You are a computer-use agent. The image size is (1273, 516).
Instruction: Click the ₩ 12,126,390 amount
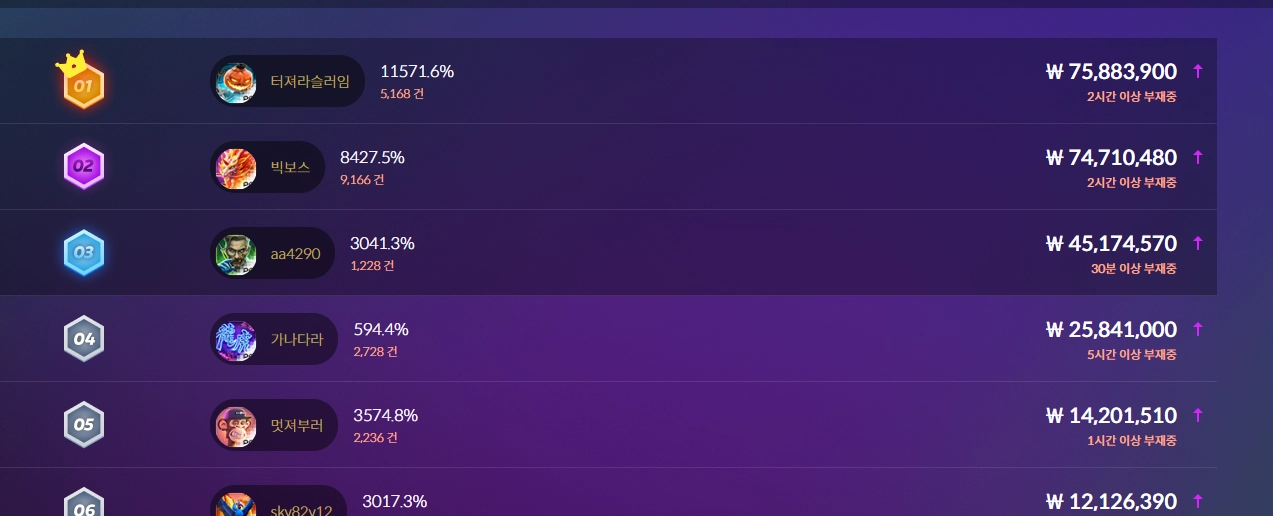[x=1111, y=501]
